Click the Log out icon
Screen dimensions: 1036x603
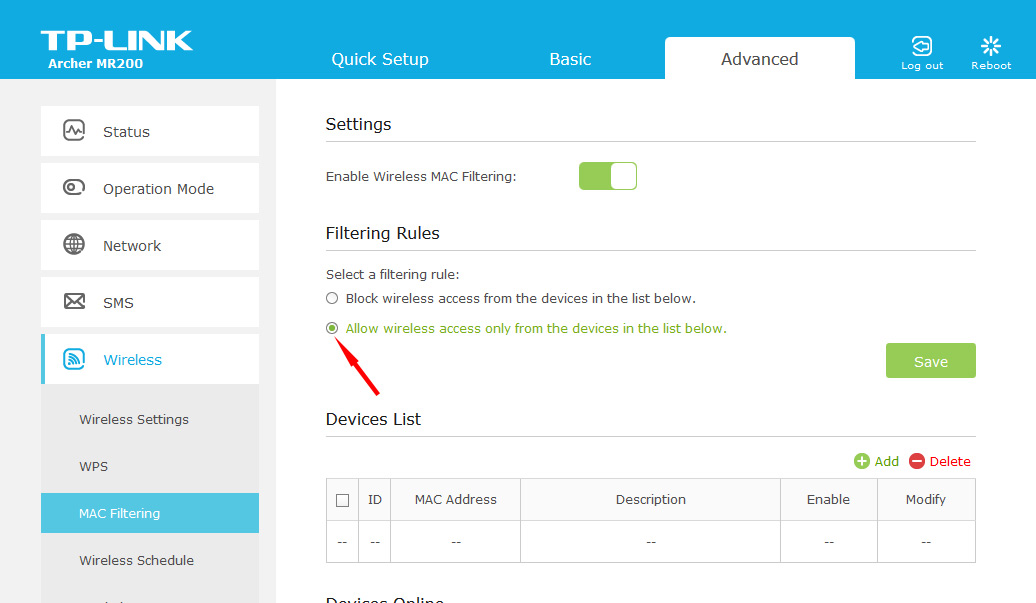coord(921,46)
